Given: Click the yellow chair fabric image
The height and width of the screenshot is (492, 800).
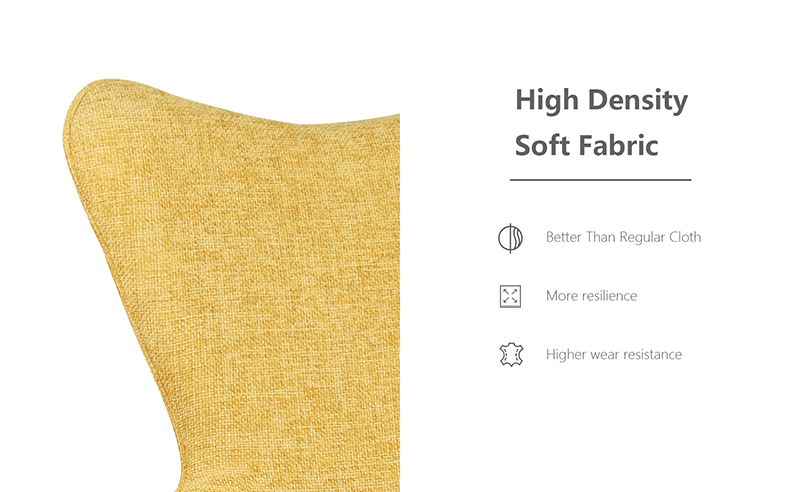Looking at the screenshot, I should click(x=233, y=286).
